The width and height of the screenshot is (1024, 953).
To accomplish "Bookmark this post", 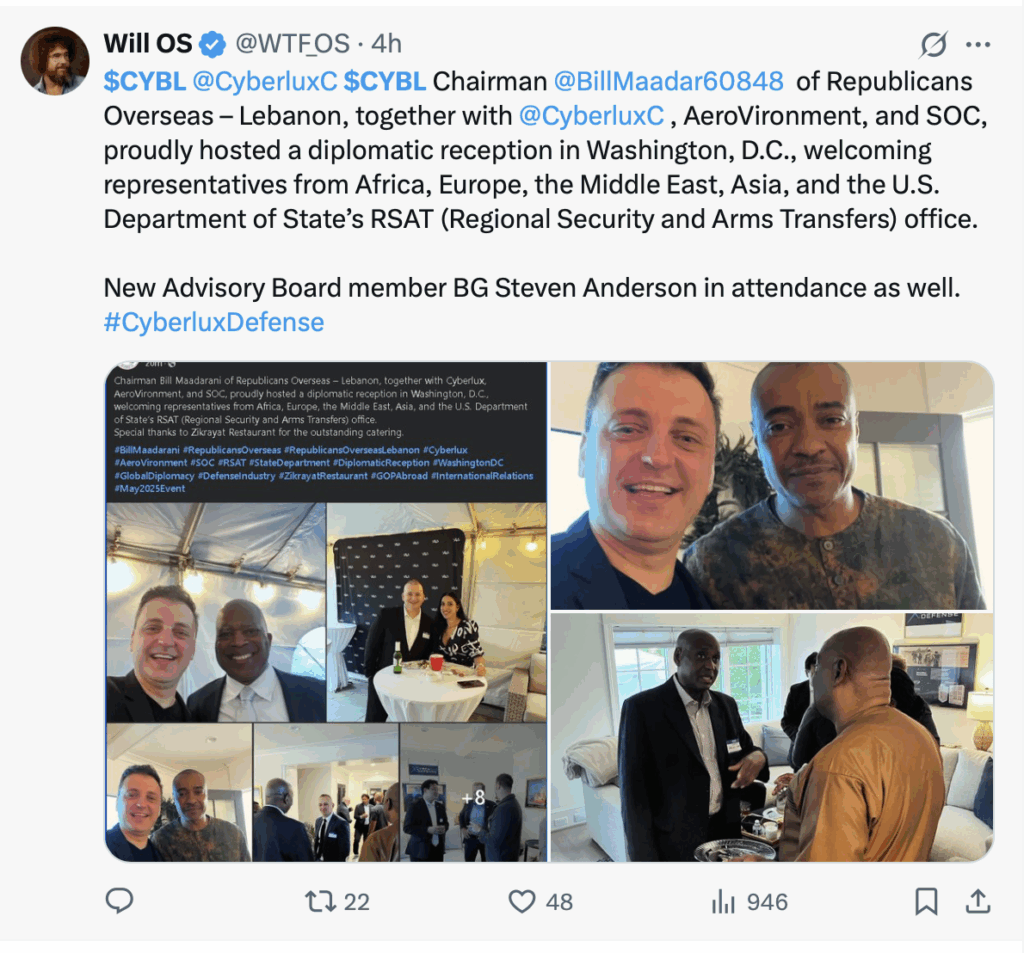I will [x=926, y=901].
